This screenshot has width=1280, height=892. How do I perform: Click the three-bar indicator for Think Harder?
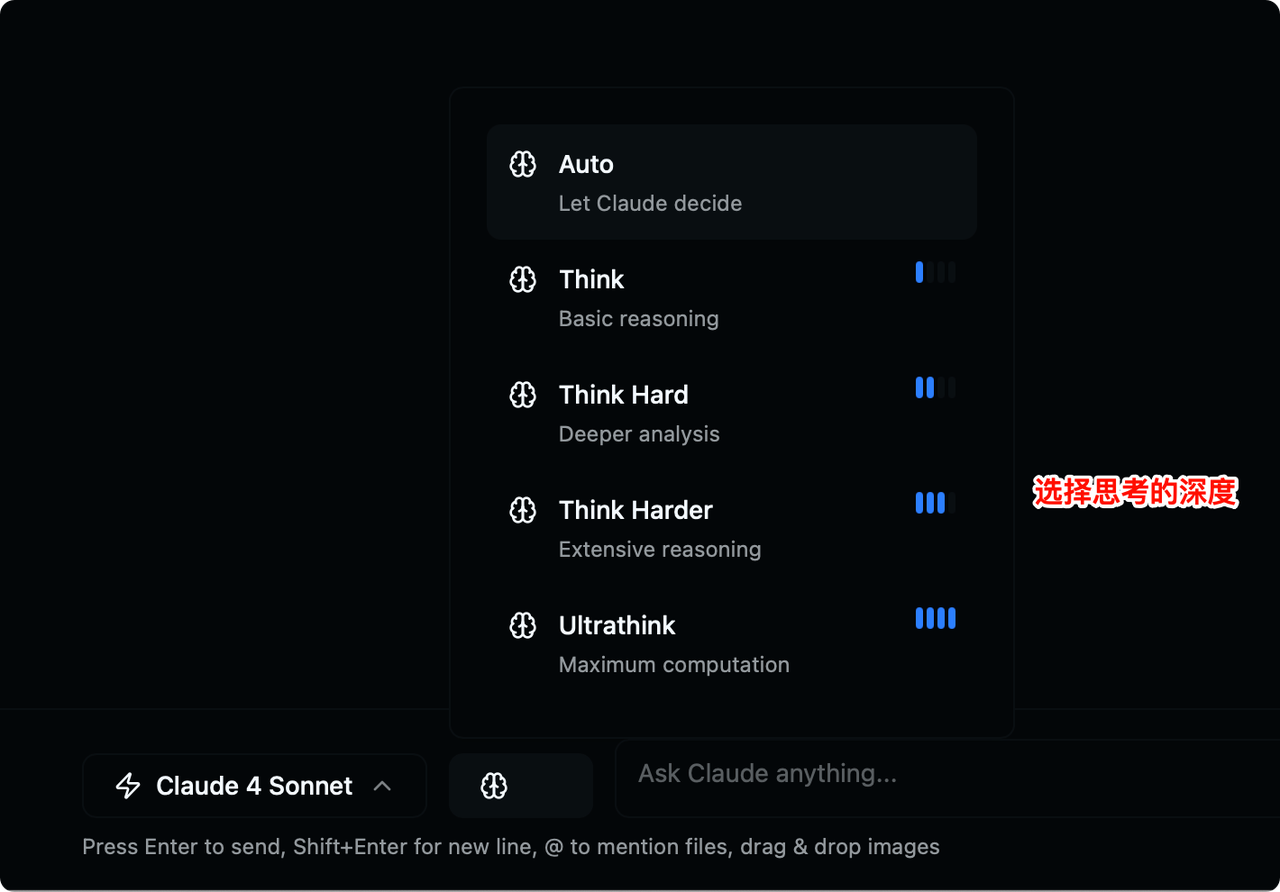tap(935, 503)
